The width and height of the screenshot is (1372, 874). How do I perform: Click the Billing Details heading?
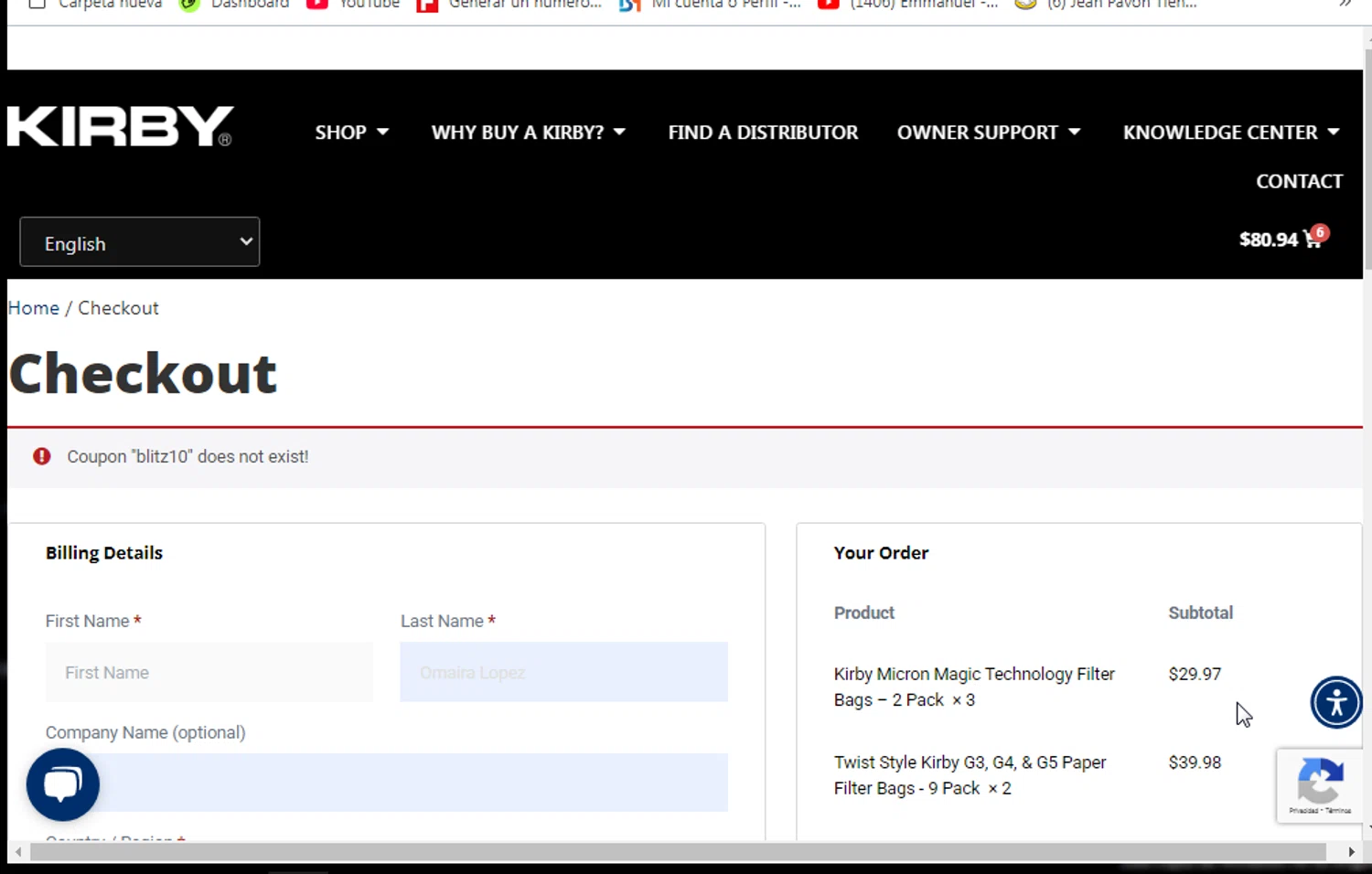(x=104, y=553)
